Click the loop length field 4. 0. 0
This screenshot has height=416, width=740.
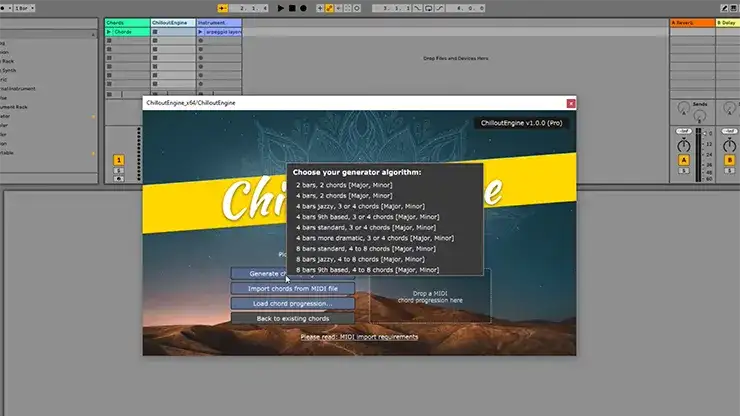tap(466, 8)
